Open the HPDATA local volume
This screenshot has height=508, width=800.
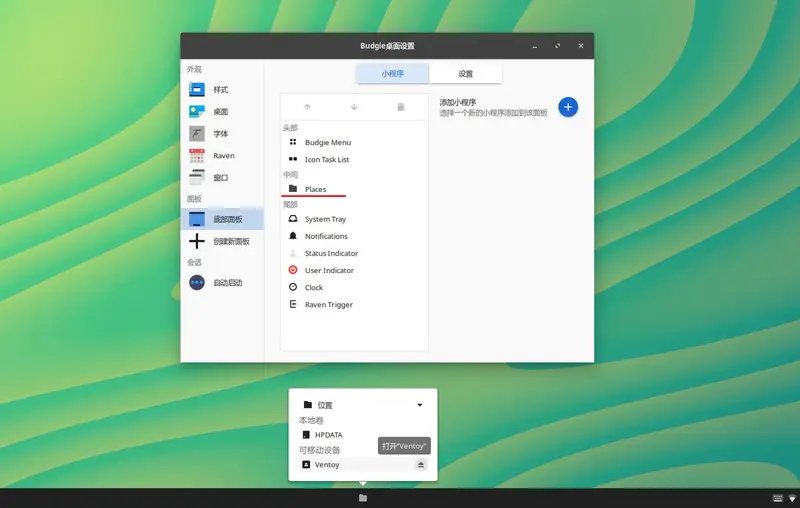click(x=328, y=435)
